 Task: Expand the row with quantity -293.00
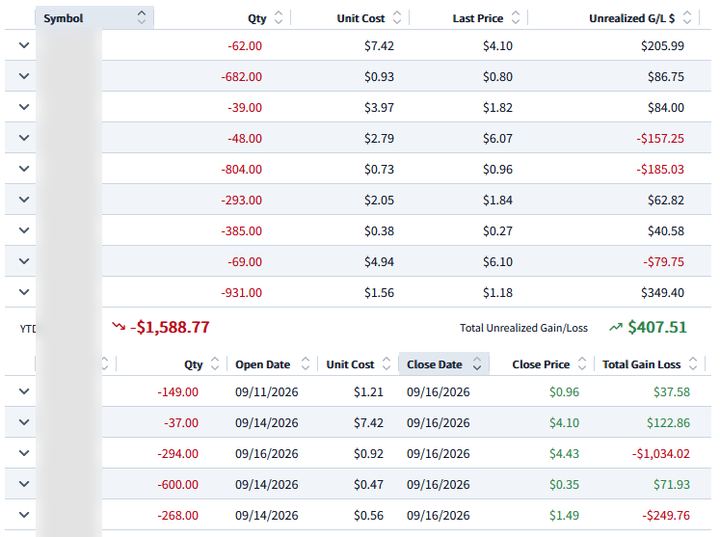(24, 199)
